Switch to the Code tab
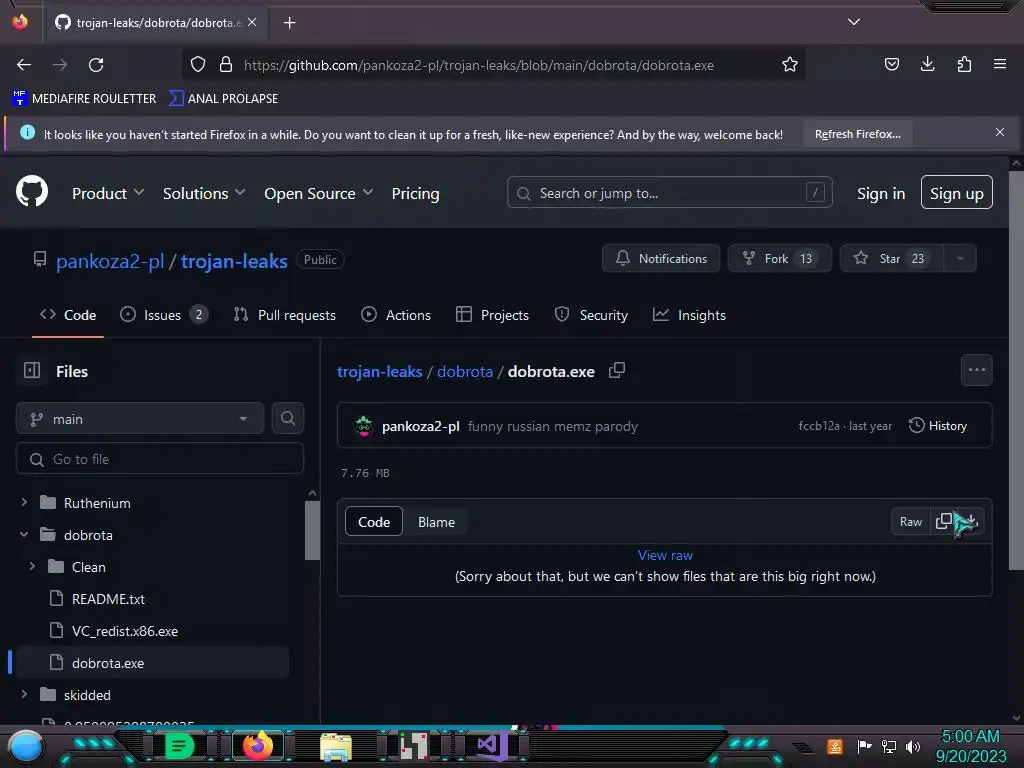 pos(68,315)
